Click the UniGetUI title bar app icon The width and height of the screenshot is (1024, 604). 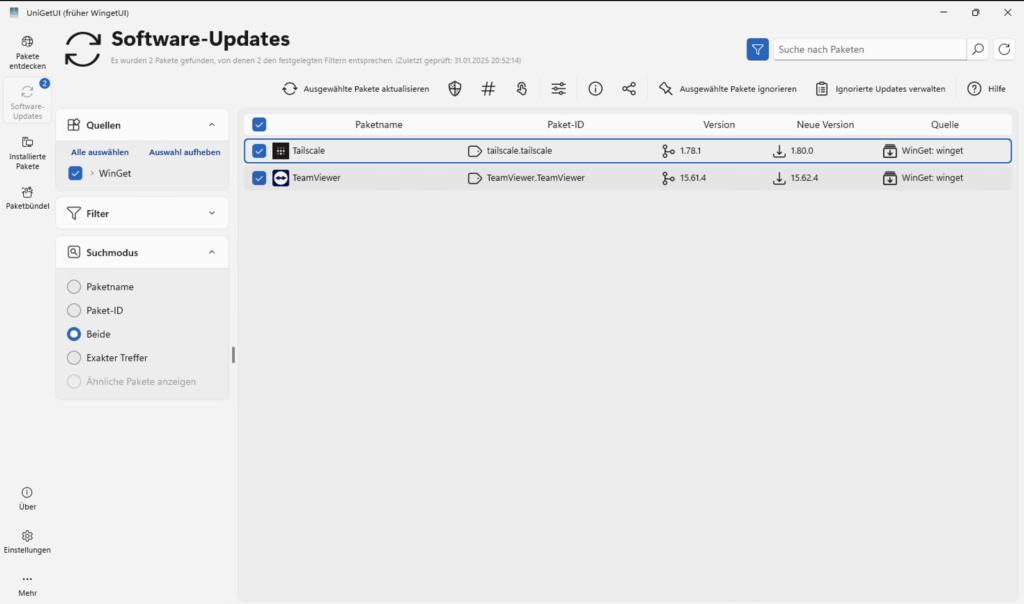click(x=14, y=12)
